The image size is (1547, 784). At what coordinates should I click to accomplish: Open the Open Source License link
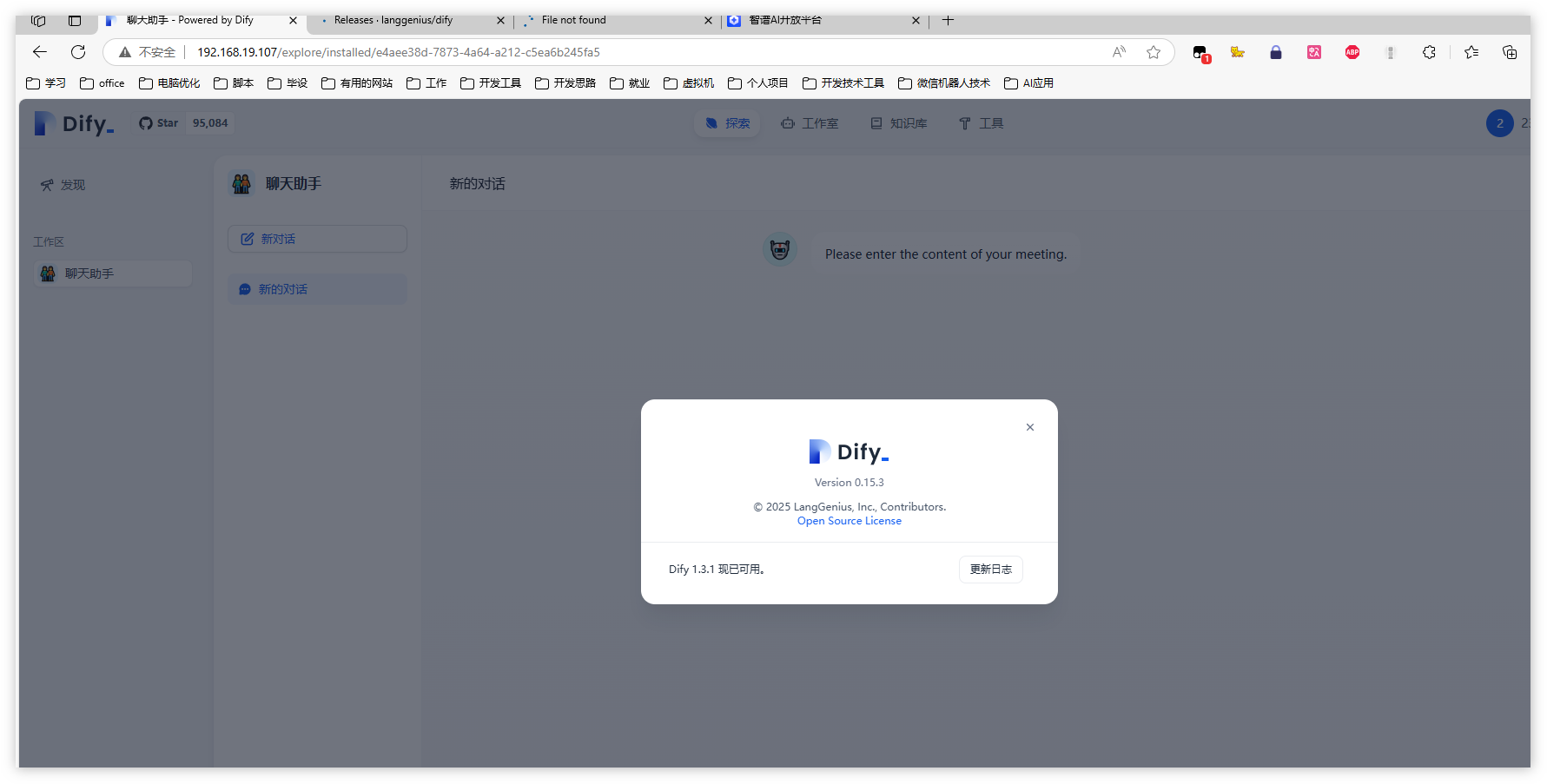[x=849, y=521]
